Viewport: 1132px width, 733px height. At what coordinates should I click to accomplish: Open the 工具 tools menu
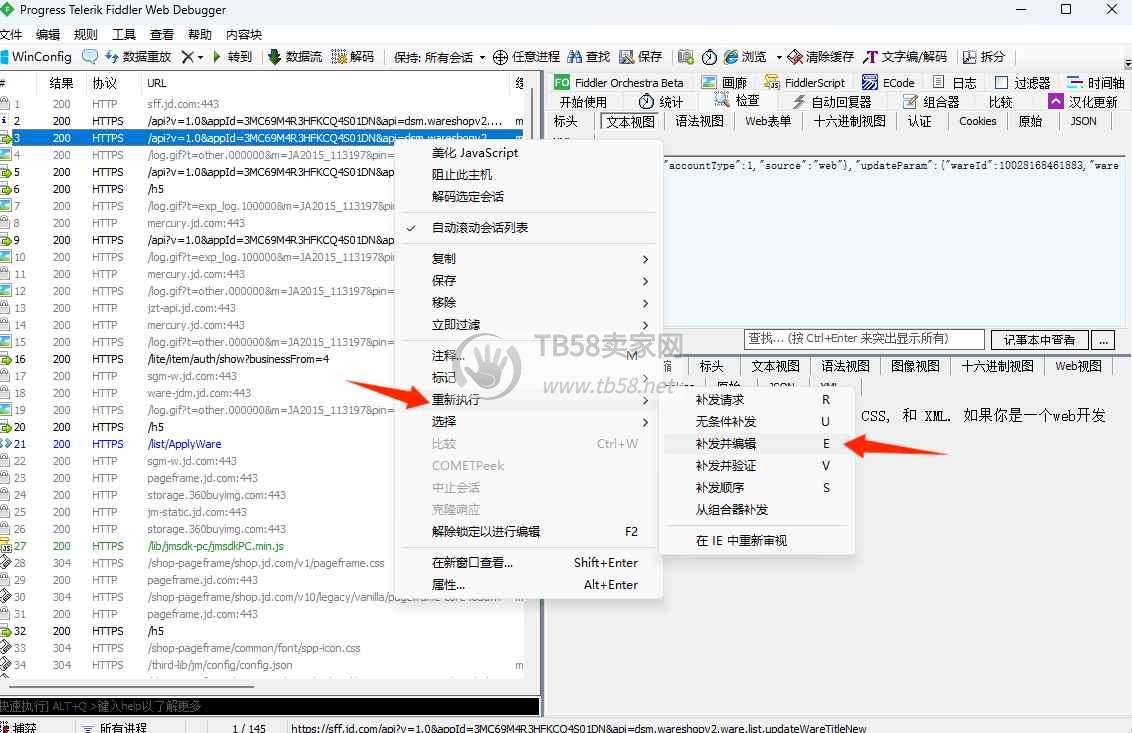click(123, 34)
